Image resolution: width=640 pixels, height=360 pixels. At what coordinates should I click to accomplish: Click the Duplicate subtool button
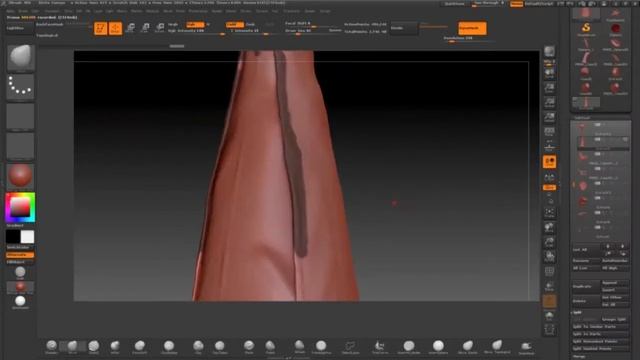pos(586,286)
